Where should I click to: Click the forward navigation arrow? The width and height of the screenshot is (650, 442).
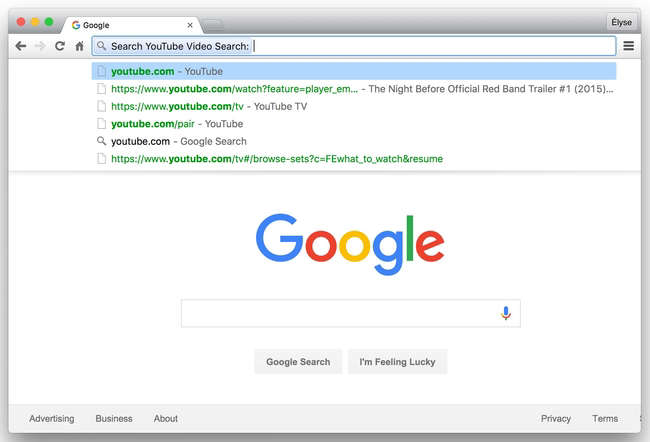click(x=40, y=46)
